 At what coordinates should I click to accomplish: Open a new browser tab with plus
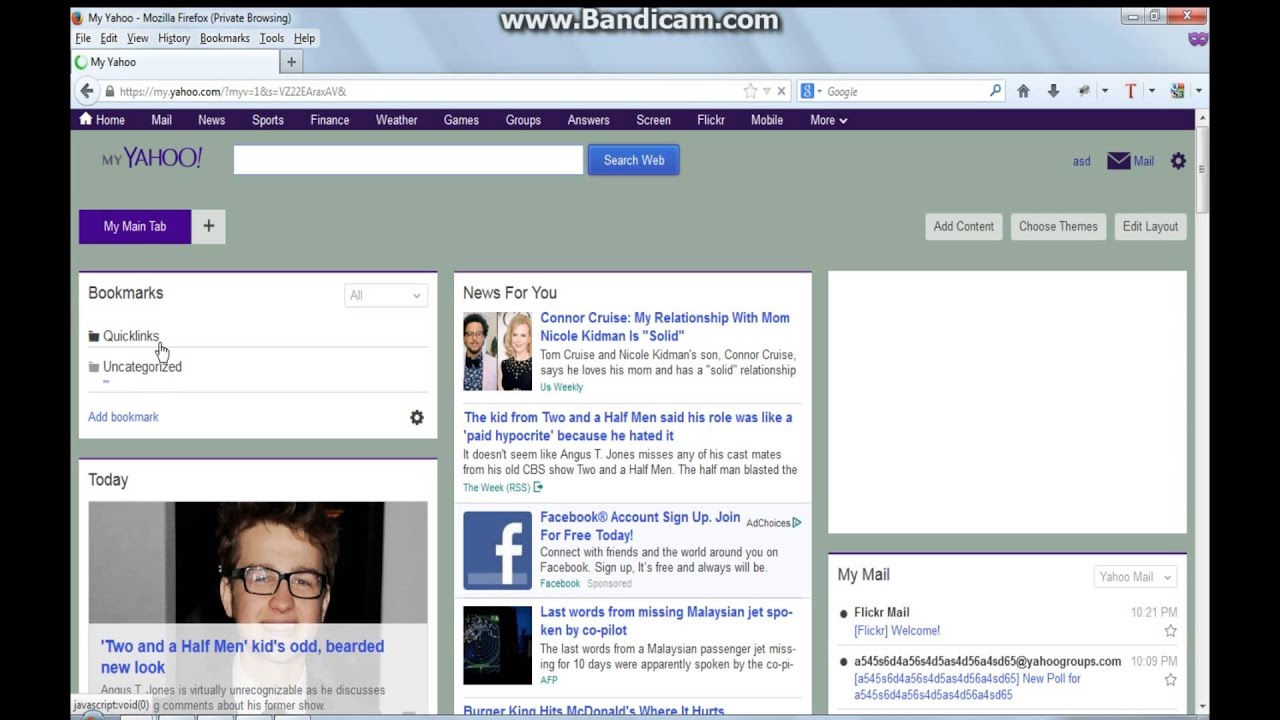(x=291, y=62)
